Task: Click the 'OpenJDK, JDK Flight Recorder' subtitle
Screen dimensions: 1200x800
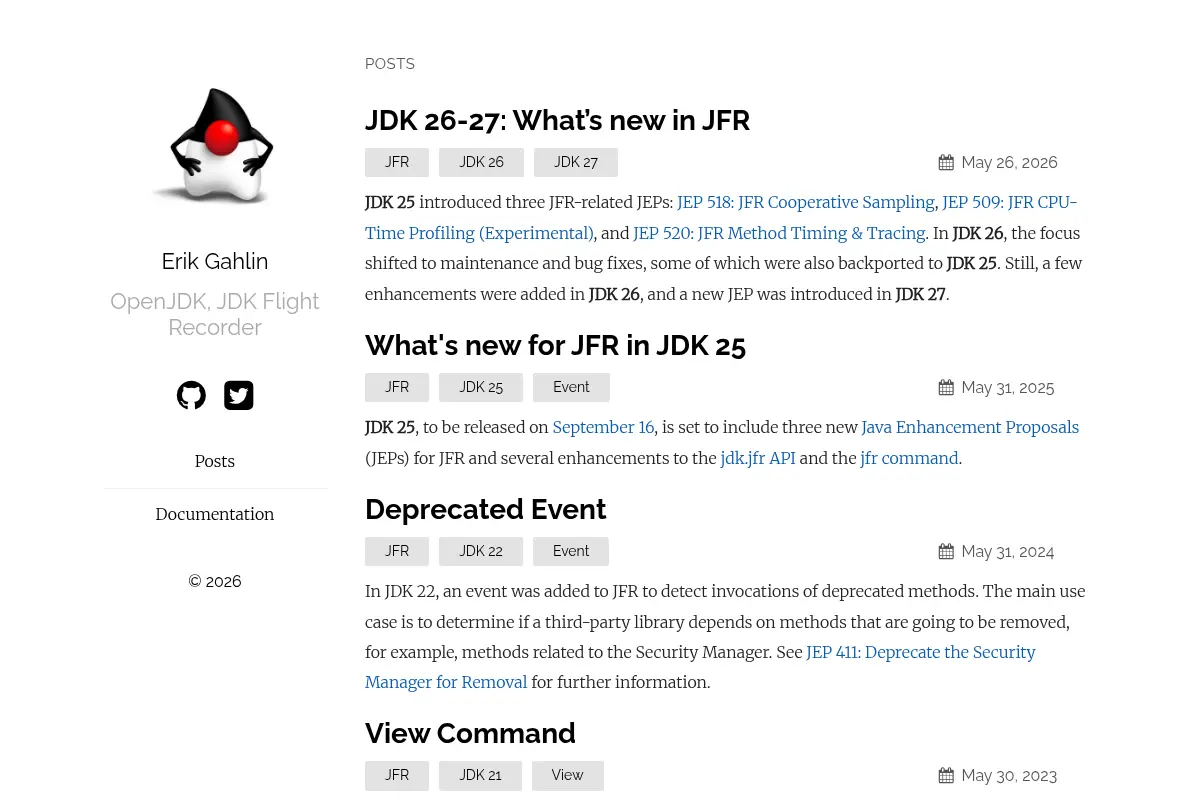Action: tap(215, 314)
